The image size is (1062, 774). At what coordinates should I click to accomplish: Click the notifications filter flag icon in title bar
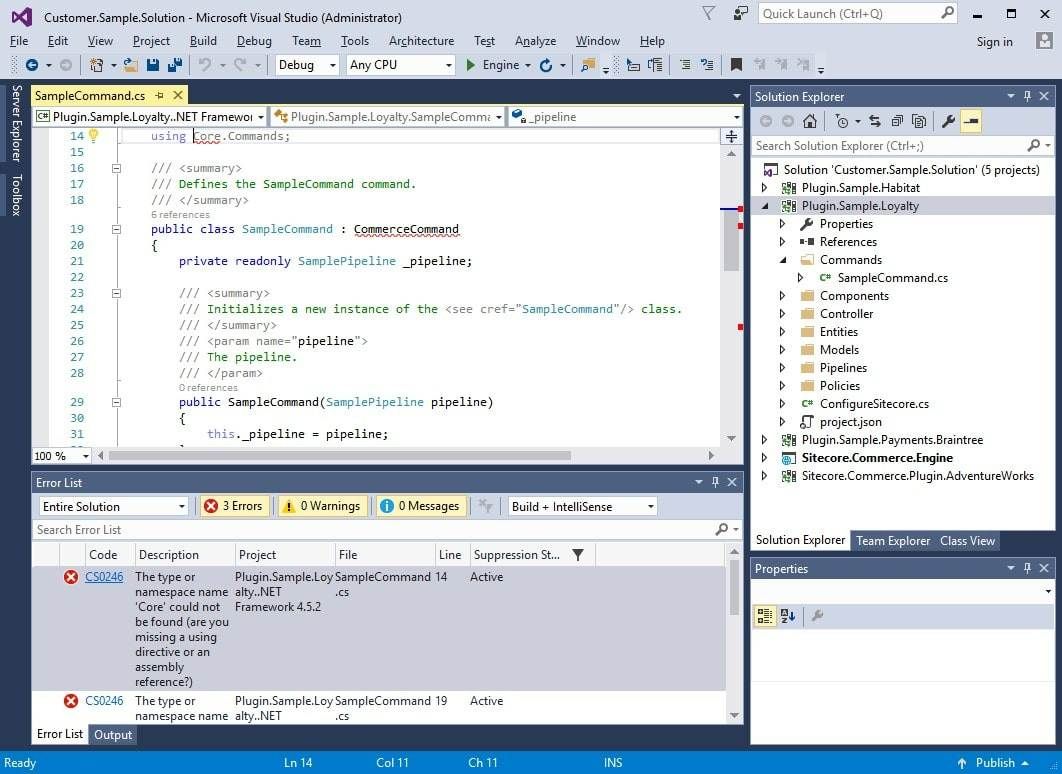tap(708, 14)
